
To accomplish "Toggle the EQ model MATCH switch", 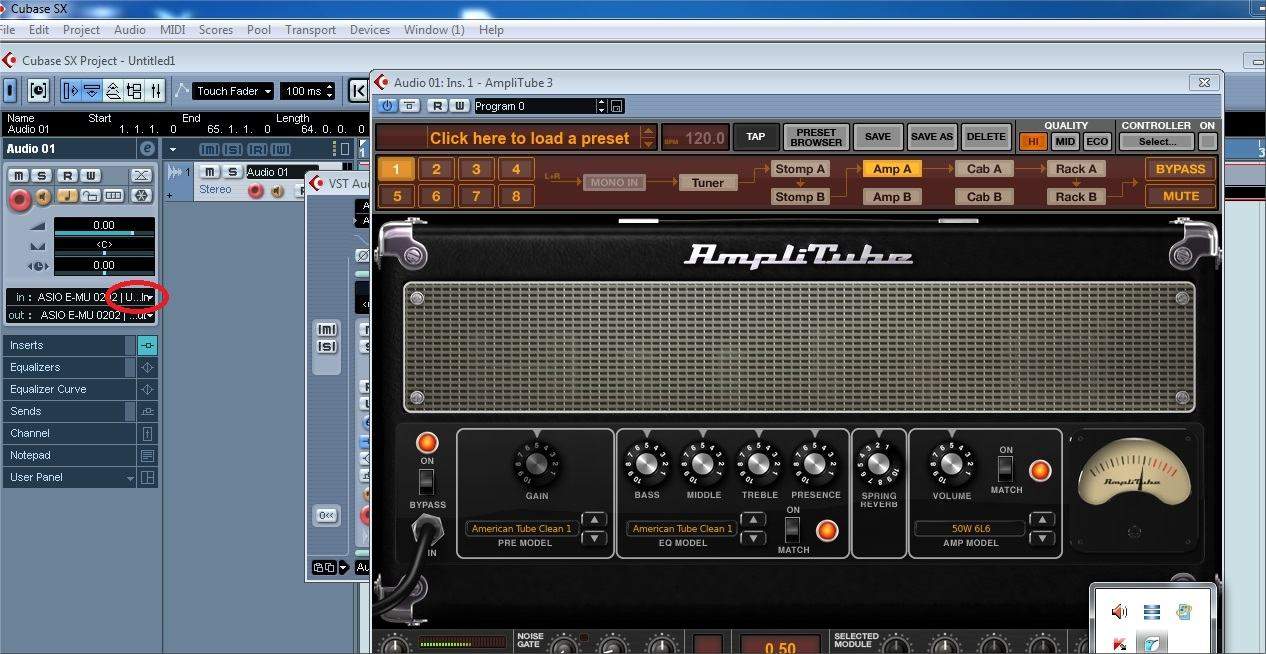I will (x=793, y=529).
